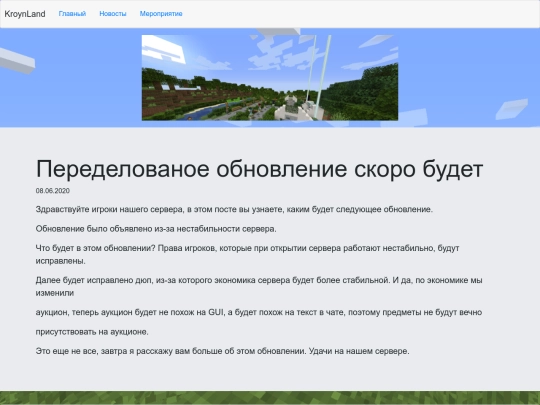
Task: Click the KroynLand brand name
Action: [25, 14]
